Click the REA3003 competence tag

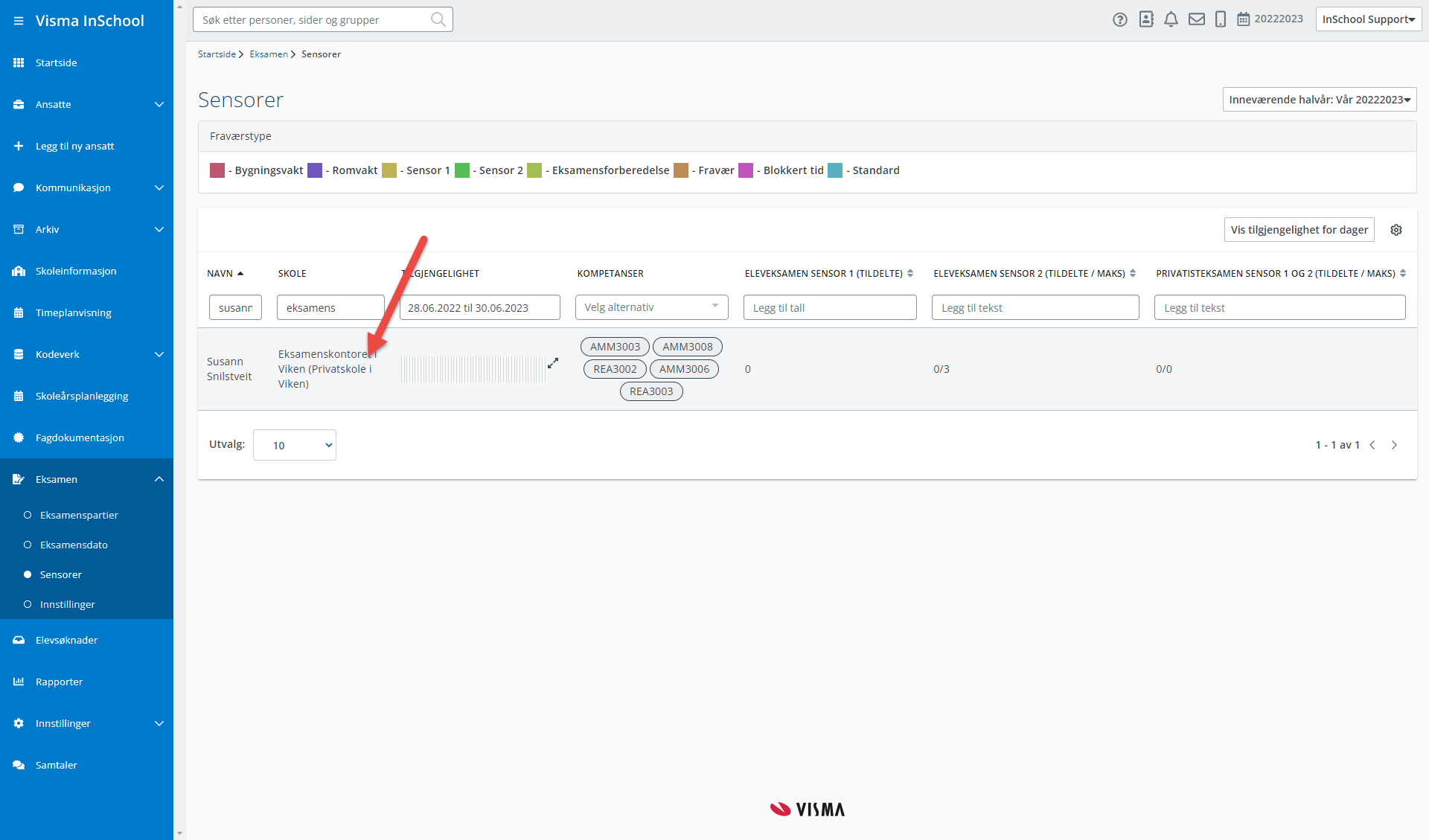[651, 391]
